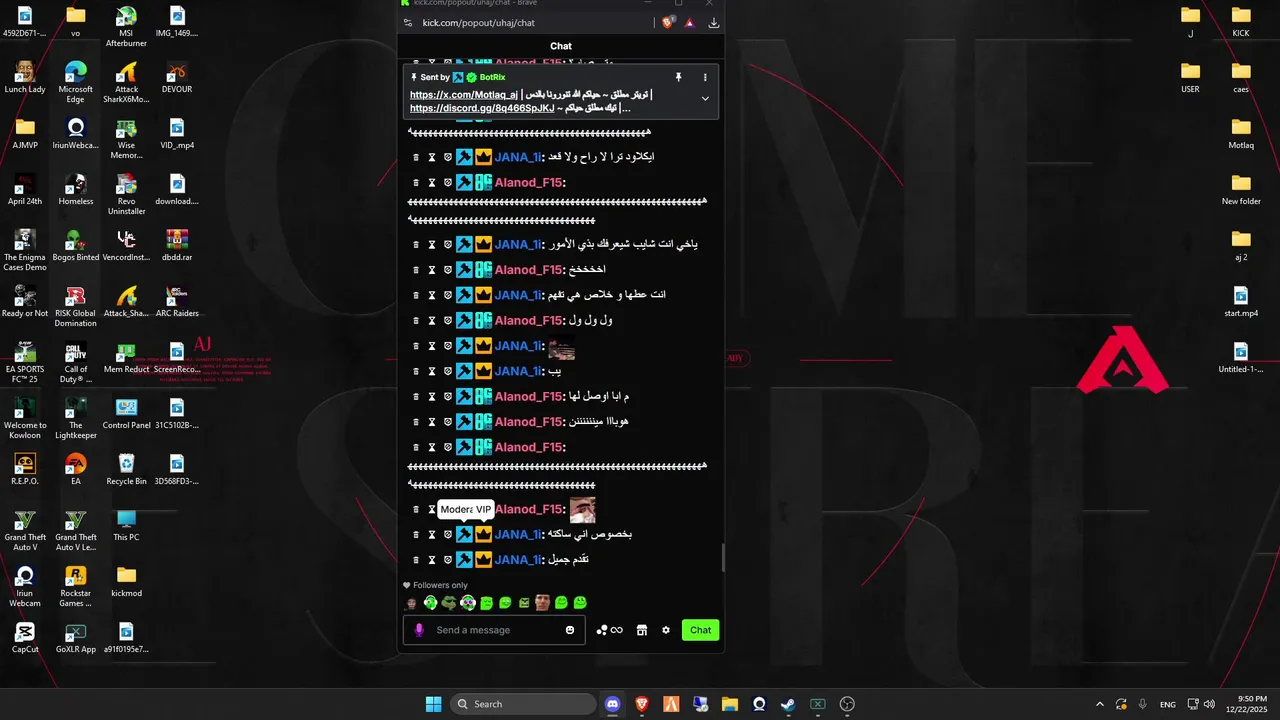Click chat window scrollbar thumb
1280x720 pixels.
click(723, 557)
